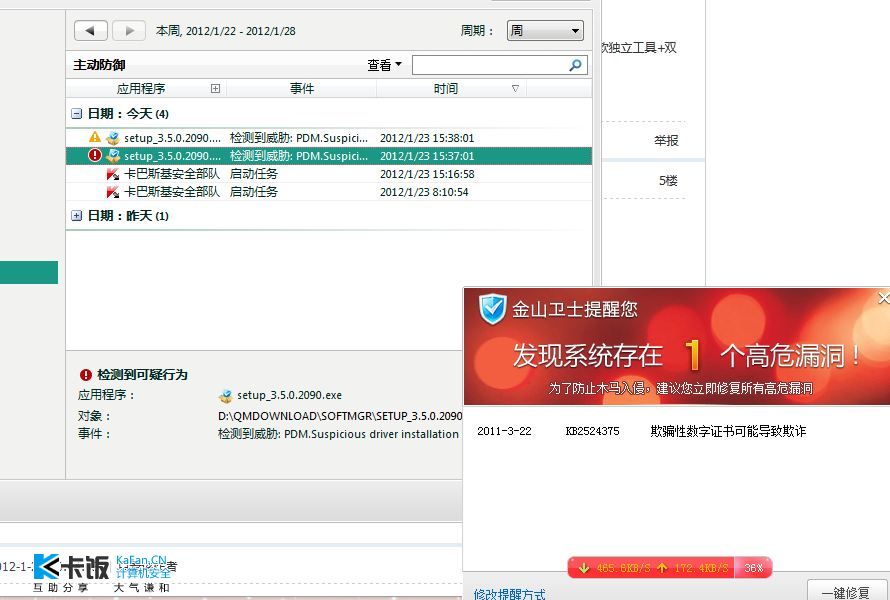Toggle sort arrow in 时间 column
The height and width of the screenshot is (600, 890).
click(515, 89)
